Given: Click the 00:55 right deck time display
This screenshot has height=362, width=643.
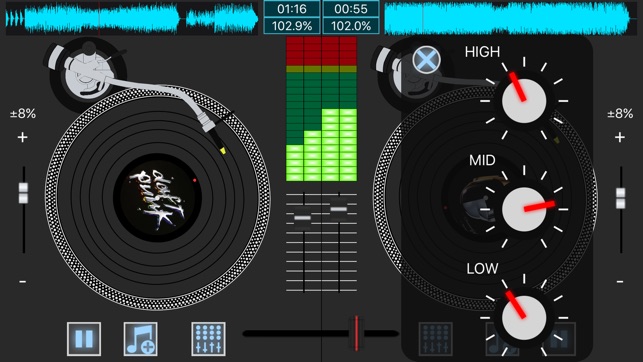Looking at the screenshot, I should [x=351, y=9].
